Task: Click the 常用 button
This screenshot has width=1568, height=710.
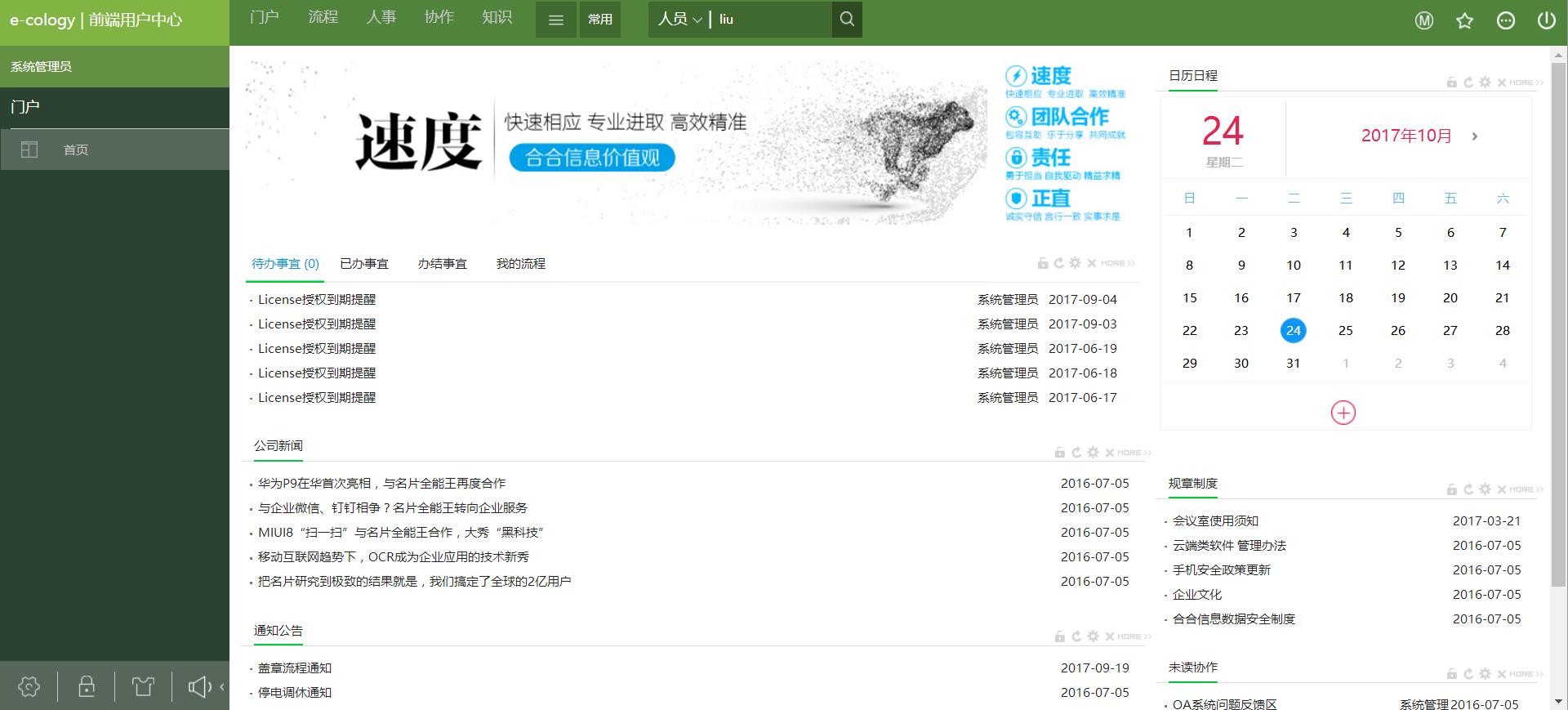Action: click(600, 20)
